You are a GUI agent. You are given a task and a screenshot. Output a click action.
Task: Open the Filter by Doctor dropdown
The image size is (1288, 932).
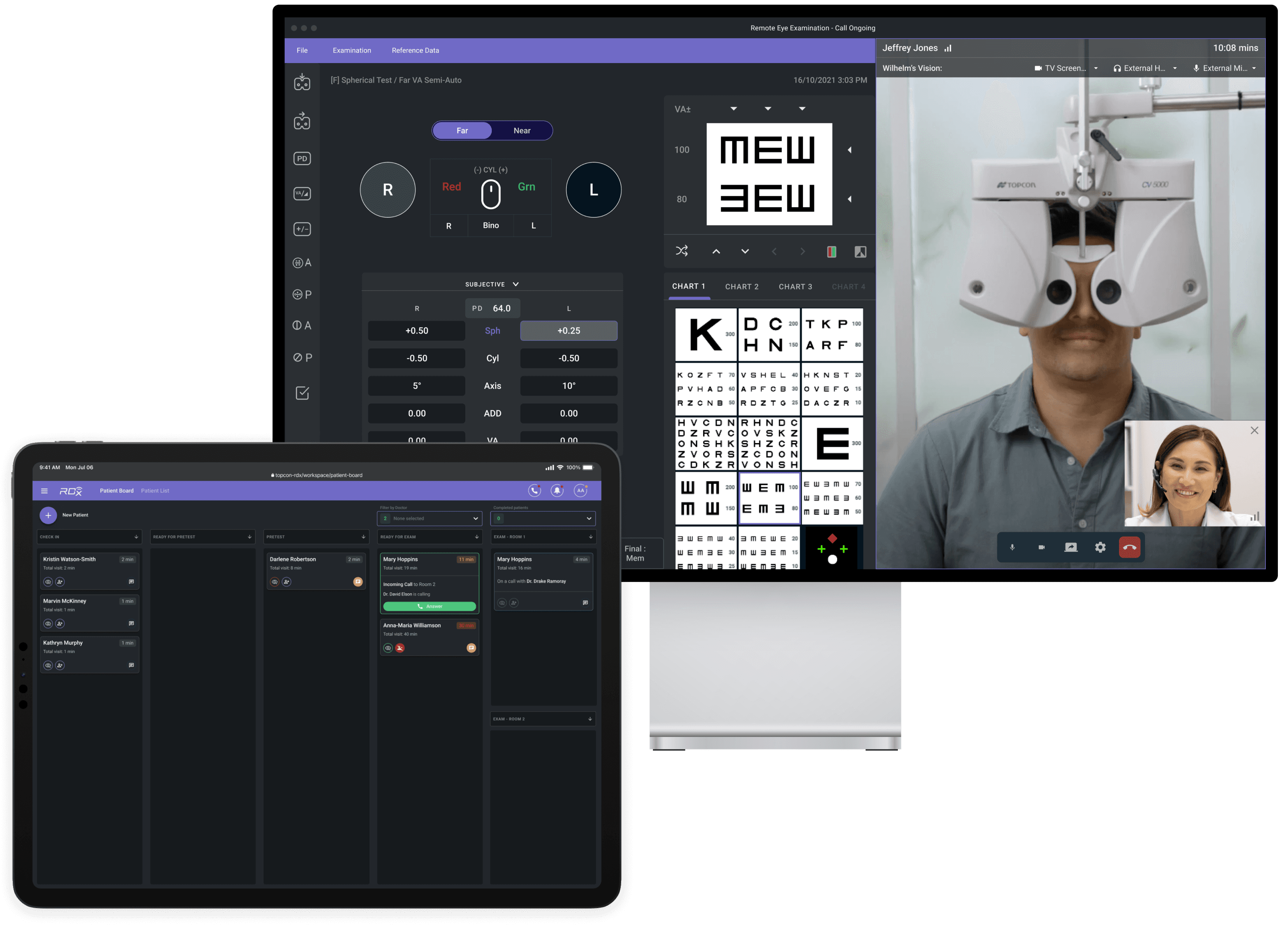[x=429, y=518]
